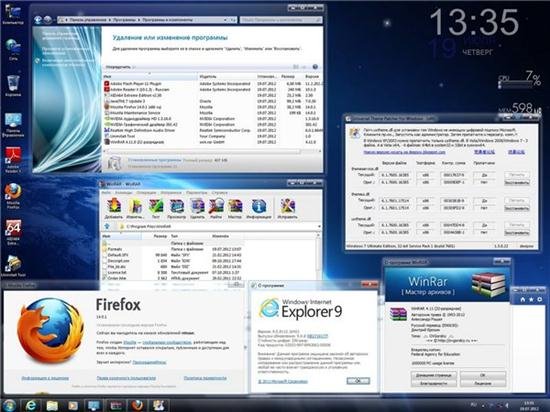Screen dimensions: 550x412
Task: Click the Мастер (Wizard) icon in WinRAR toolbar
Action: (235, 208)
